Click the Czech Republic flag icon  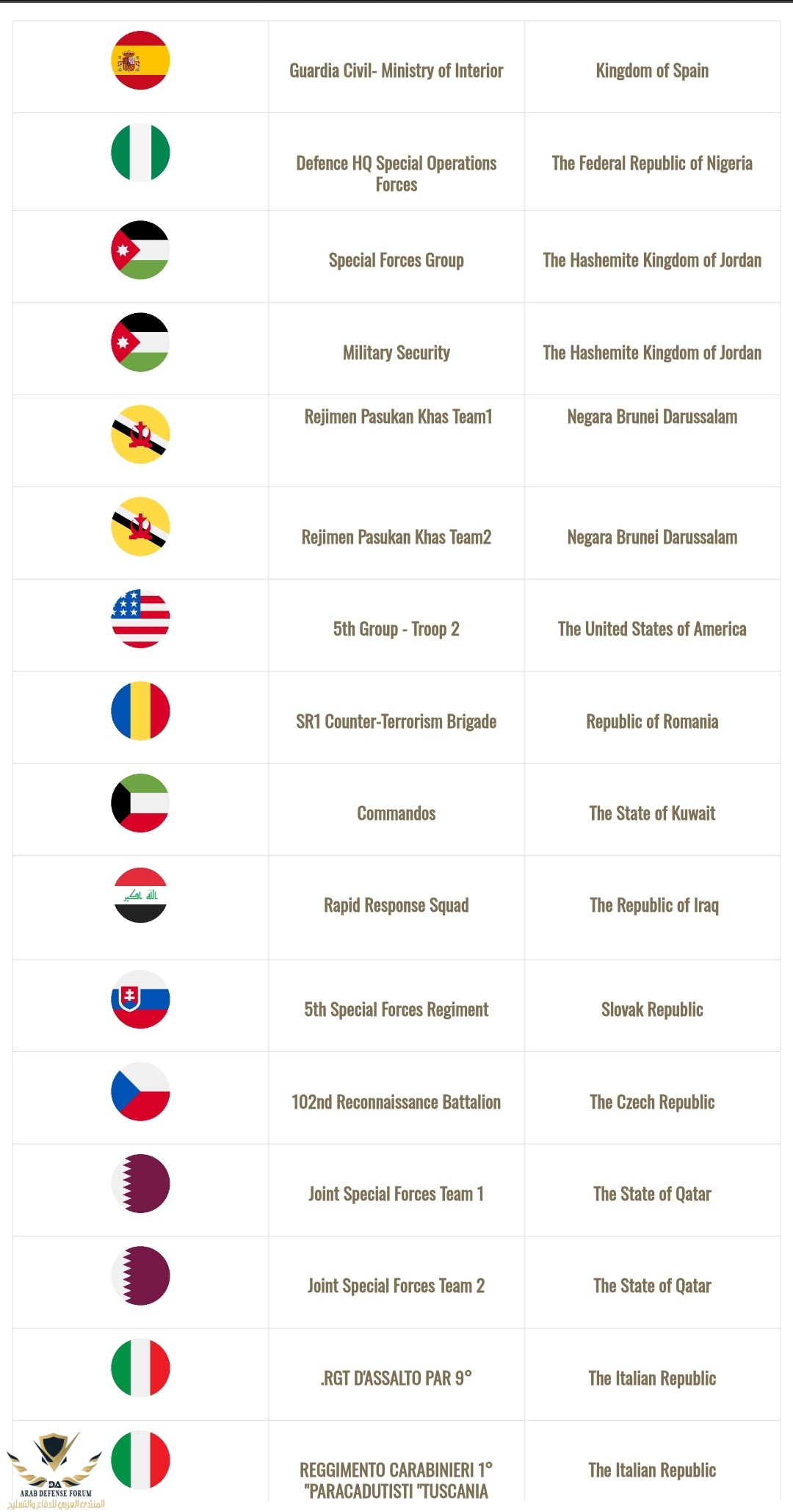coord(140,1091)
